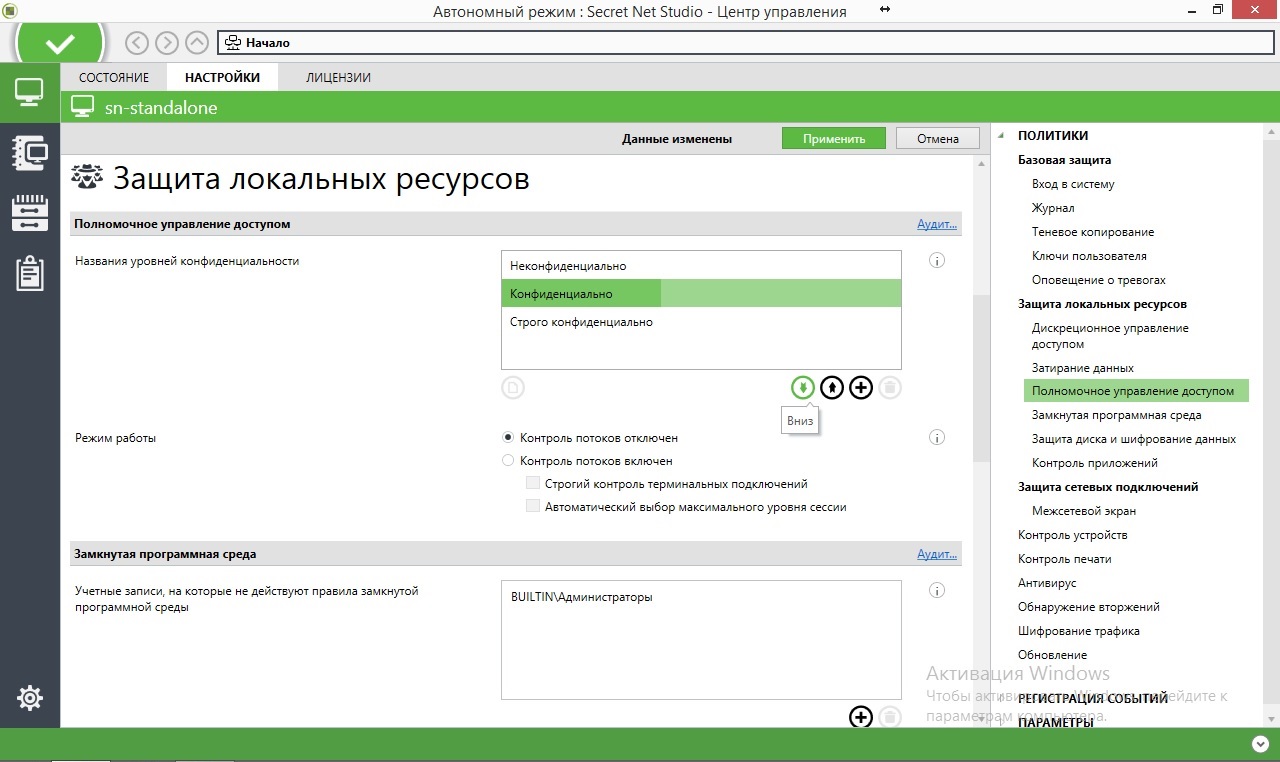Open Журнал policy
Screen dimensions: 1280x762
(x=1053, y=208)
